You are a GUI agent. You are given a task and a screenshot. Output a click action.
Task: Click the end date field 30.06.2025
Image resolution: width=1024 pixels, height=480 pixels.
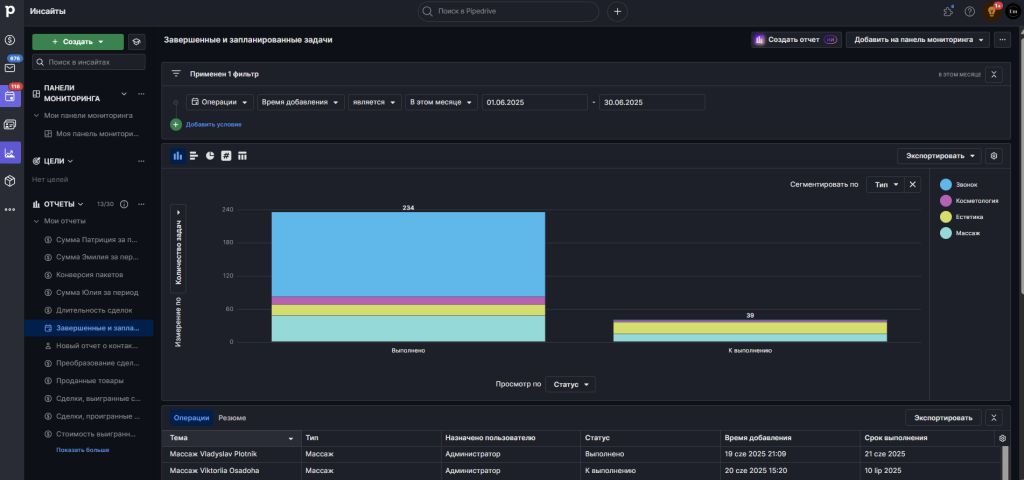(x=651, y=102)
